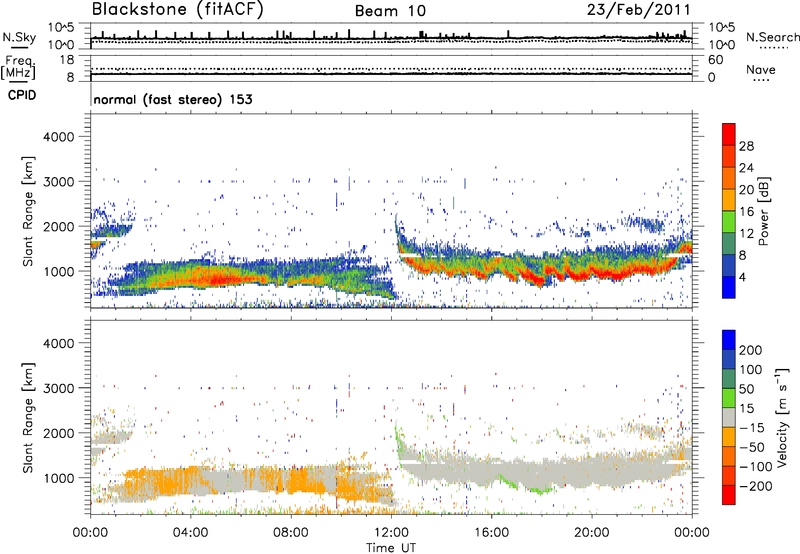The width and height of the screenshot is (800, 554).
Task: Click the date '23/Feb/2011'
Action: click(638, 10)
